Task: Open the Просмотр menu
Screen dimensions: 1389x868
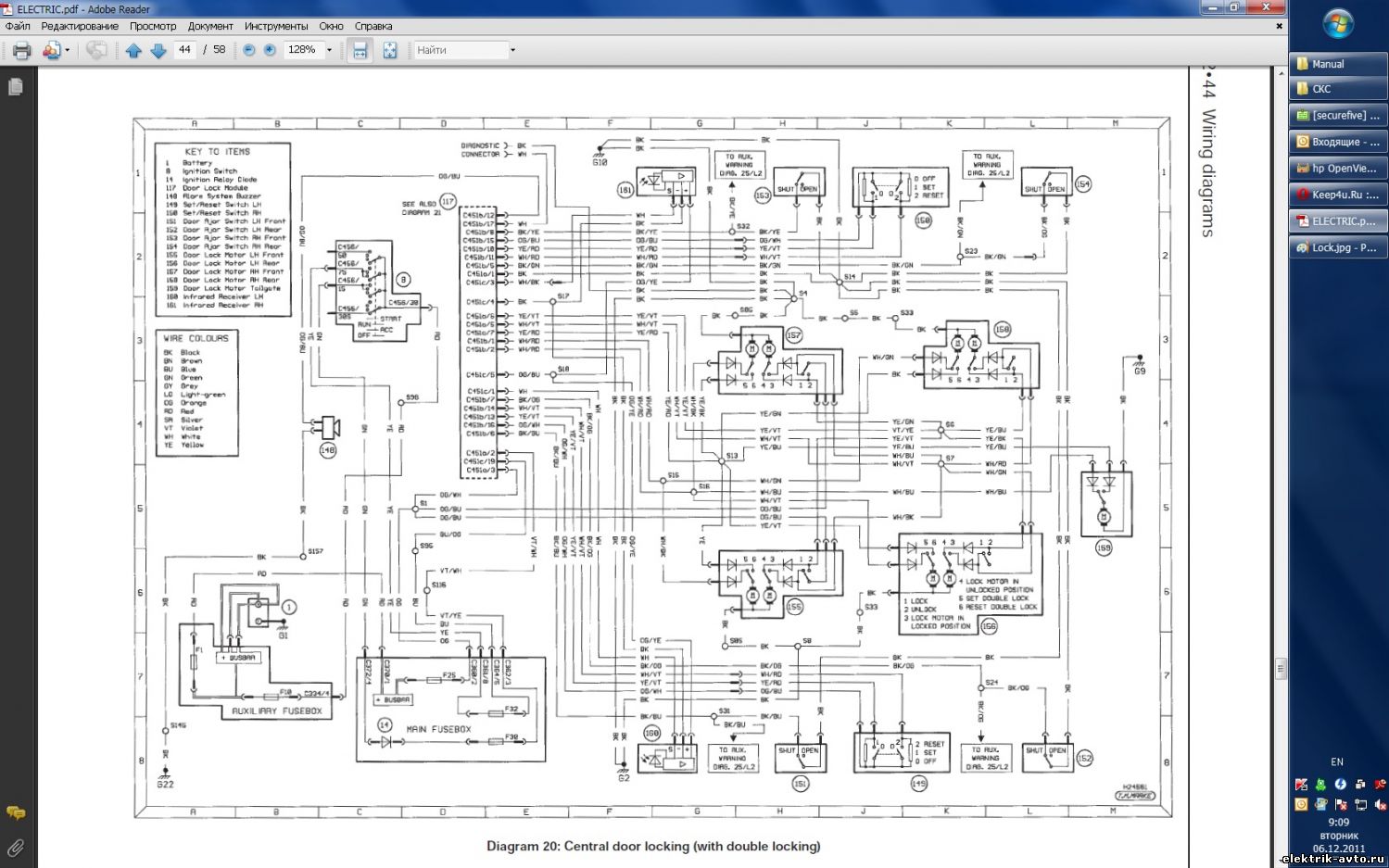Action: pyautogui.click(x=153, y=26)
